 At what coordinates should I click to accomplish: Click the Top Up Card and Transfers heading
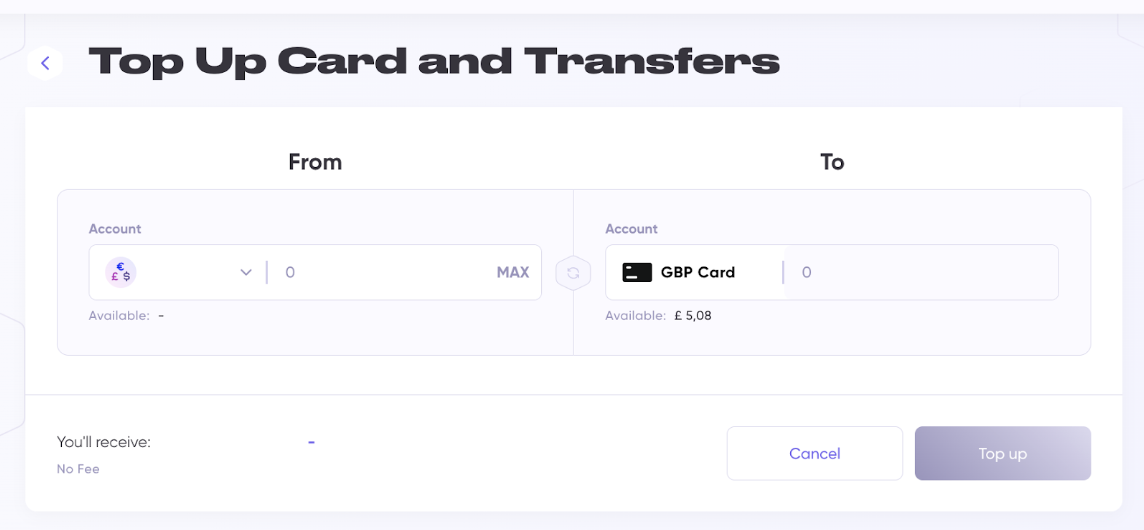434,62
